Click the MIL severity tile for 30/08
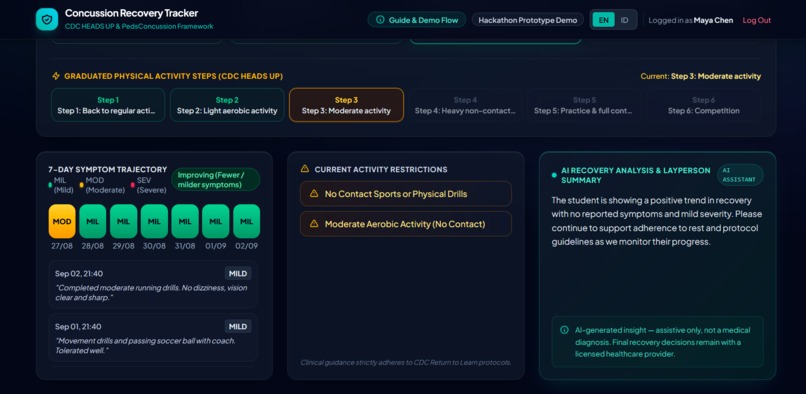Screen dimensions: 806x394 154,221
